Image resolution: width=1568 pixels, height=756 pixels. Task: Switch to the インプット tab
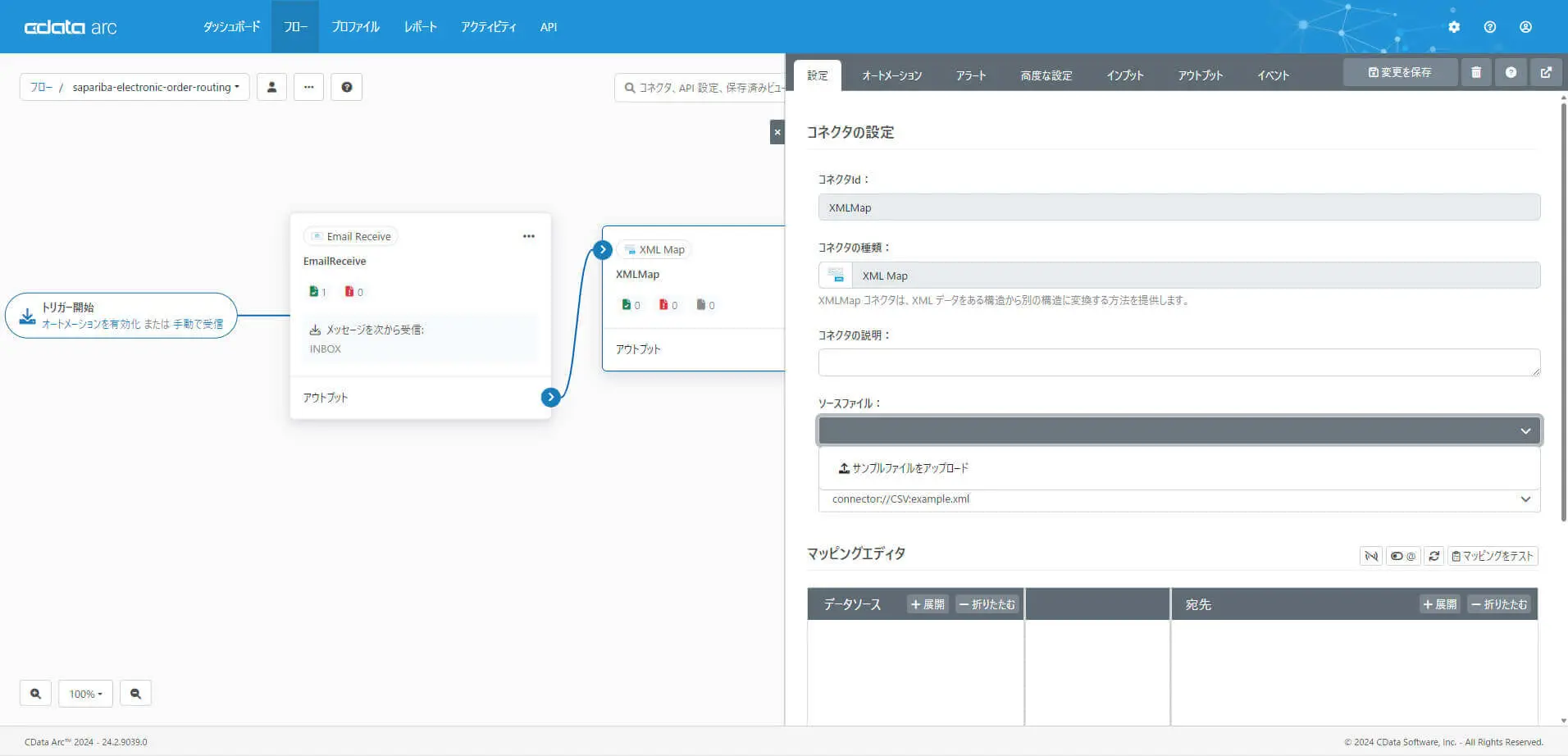click(x=1125, y=75)
